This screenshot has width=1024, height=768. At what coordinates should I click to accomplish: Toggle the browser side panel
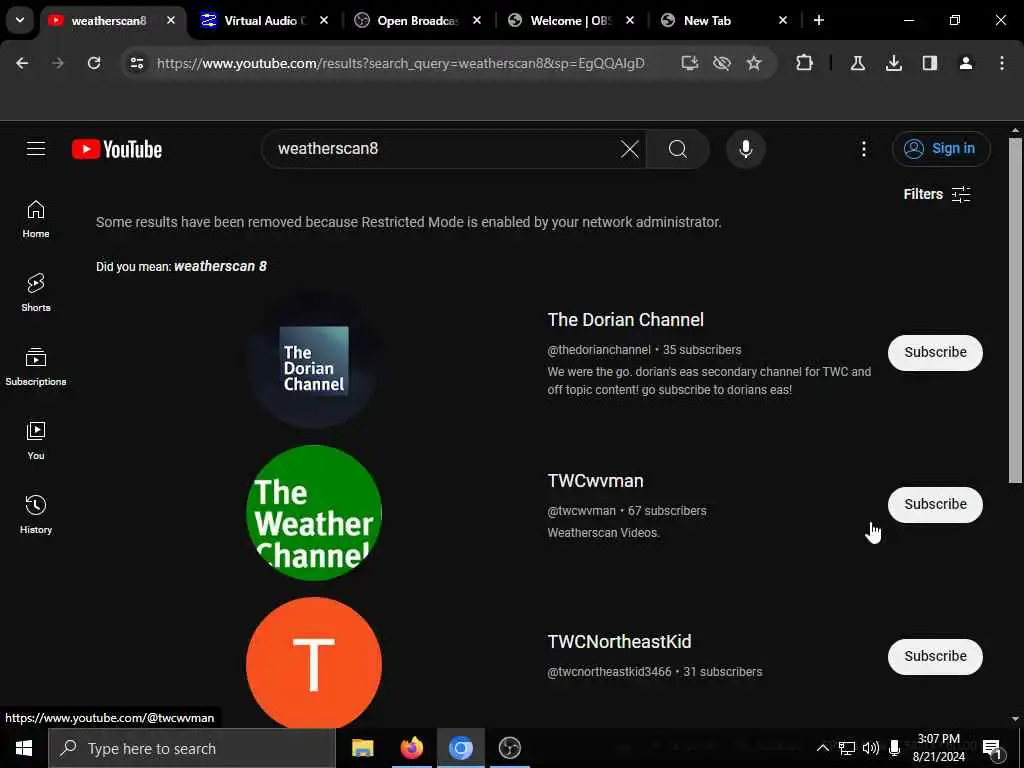[930, 63]
